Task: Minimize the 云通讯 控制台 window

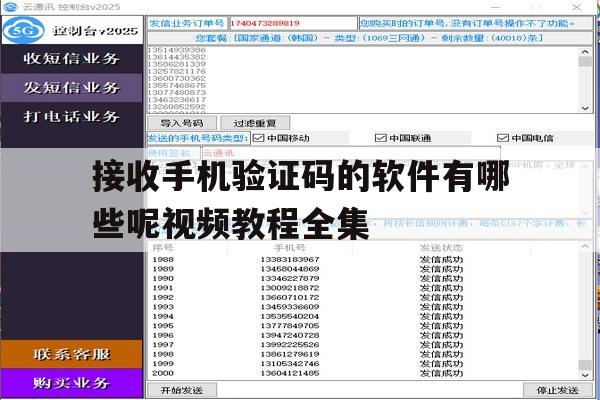Action: (496, 7)
